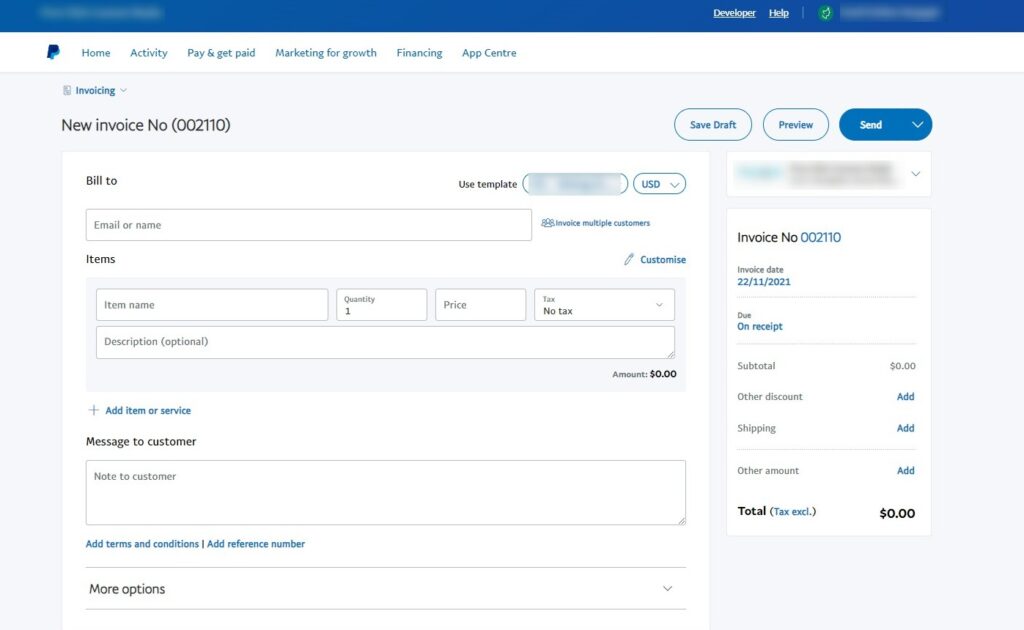The height and width of the screenshot is (630, 1024).
Task: Focus the Email or name field
Action: point(309,225)
